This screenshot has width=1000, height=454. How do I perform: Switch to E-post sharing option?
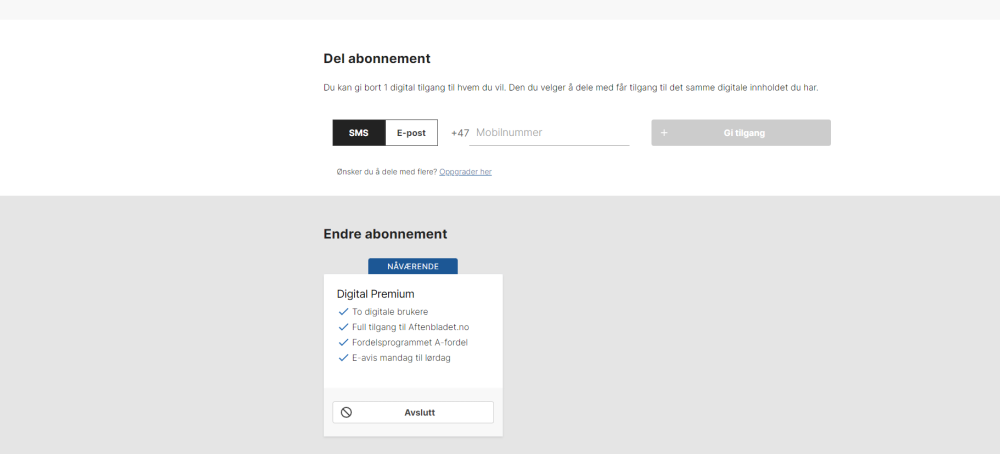[x=411, y=133]
